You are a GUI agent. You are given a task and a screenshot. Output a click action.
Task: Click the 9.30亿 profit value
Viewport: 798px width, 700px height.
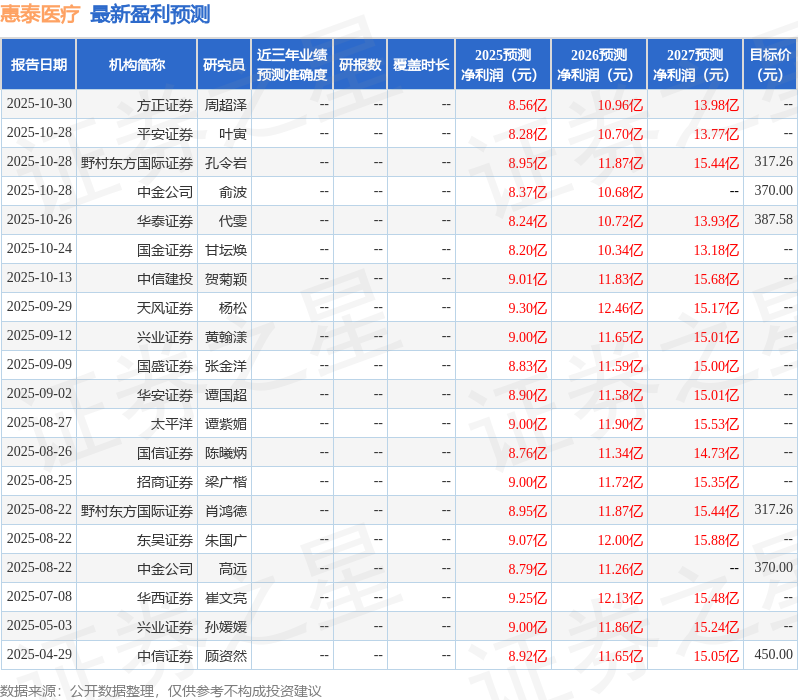coord(527,308)
